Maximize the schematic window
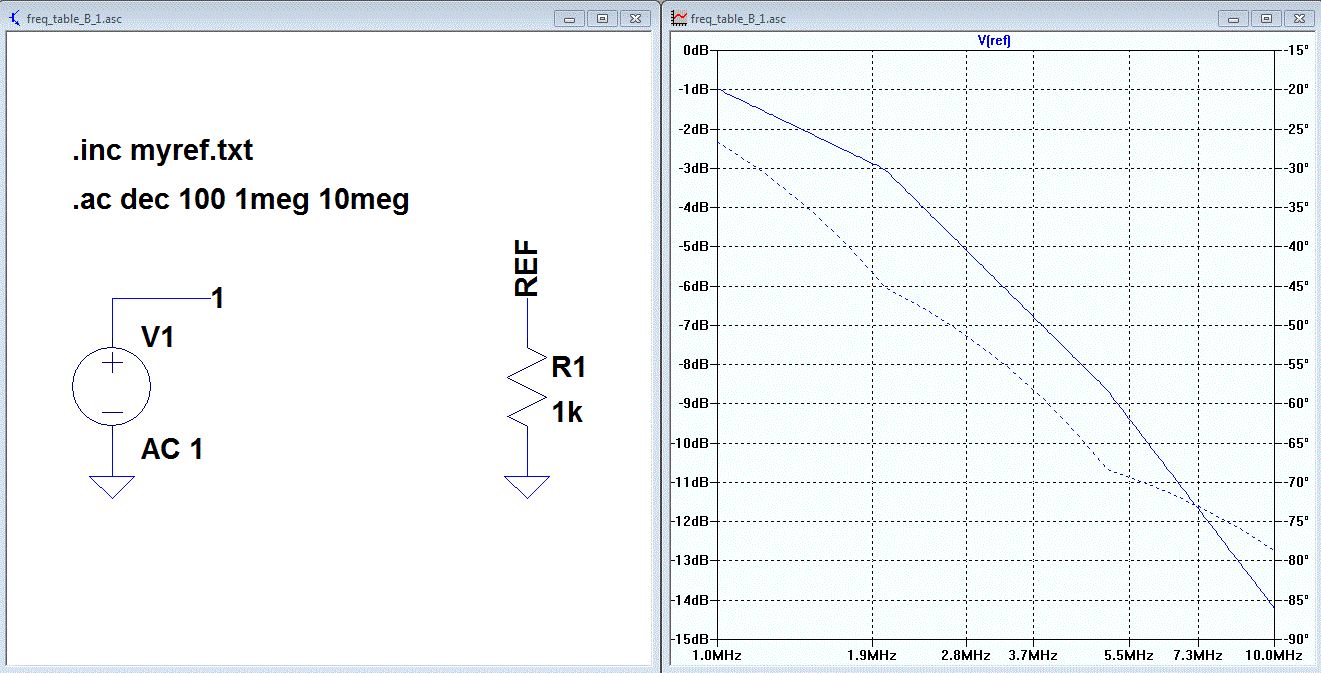This screenshot has height=673, width=1321. [602, 18]
